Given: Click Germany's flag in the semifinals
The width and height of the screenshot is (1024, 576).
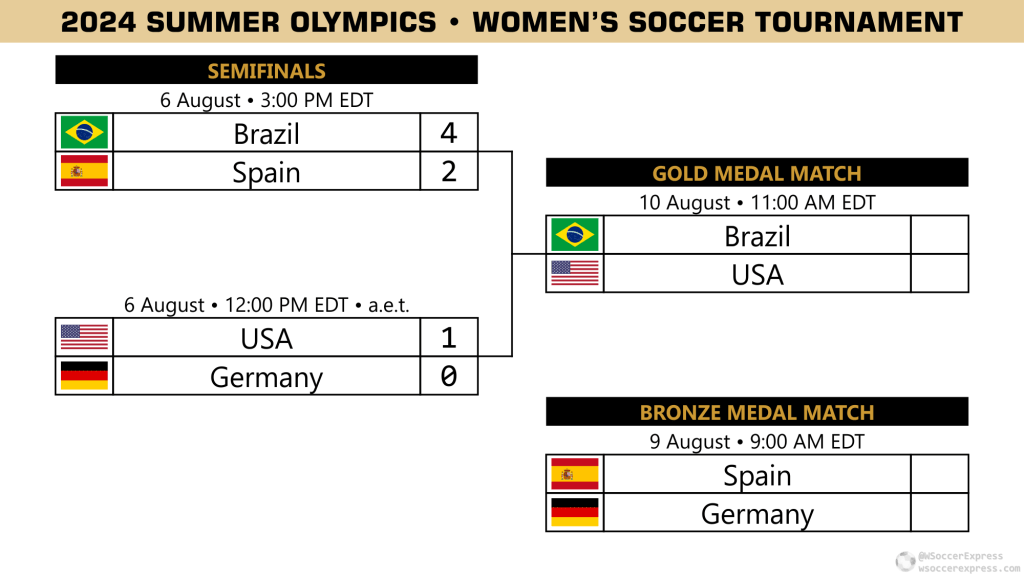Looking at the screenshot, I should [x=84, y=376].
